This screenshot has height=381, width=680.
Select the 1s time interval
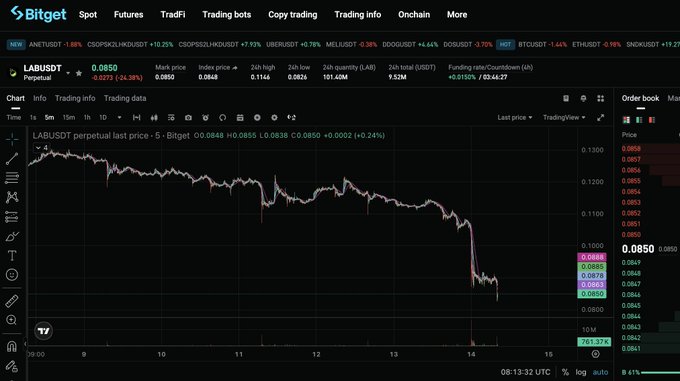33,117
